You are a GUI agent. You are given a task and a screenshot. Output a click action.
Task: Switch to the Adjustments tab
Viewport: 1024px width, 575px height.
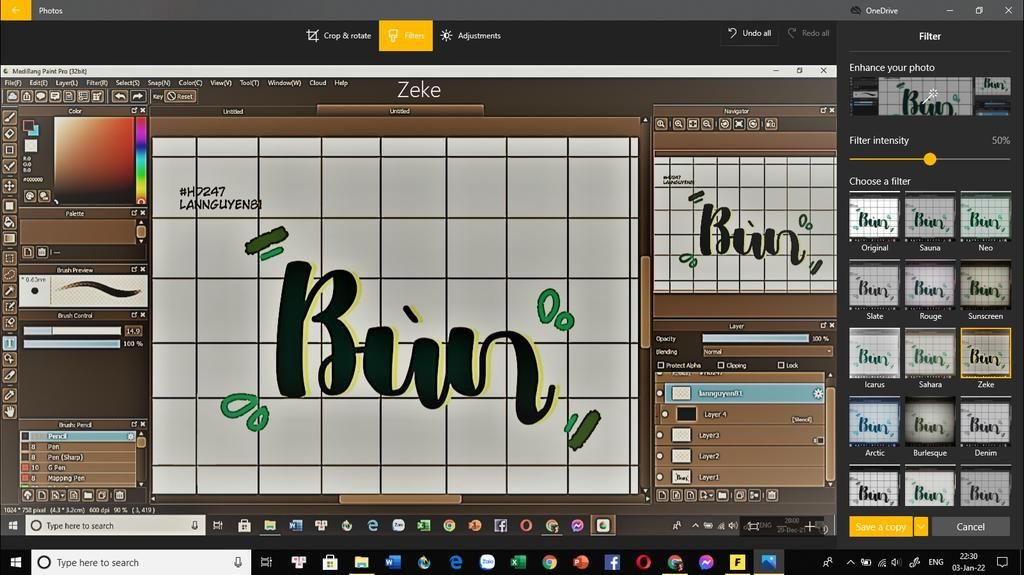[x=470, y=35]
